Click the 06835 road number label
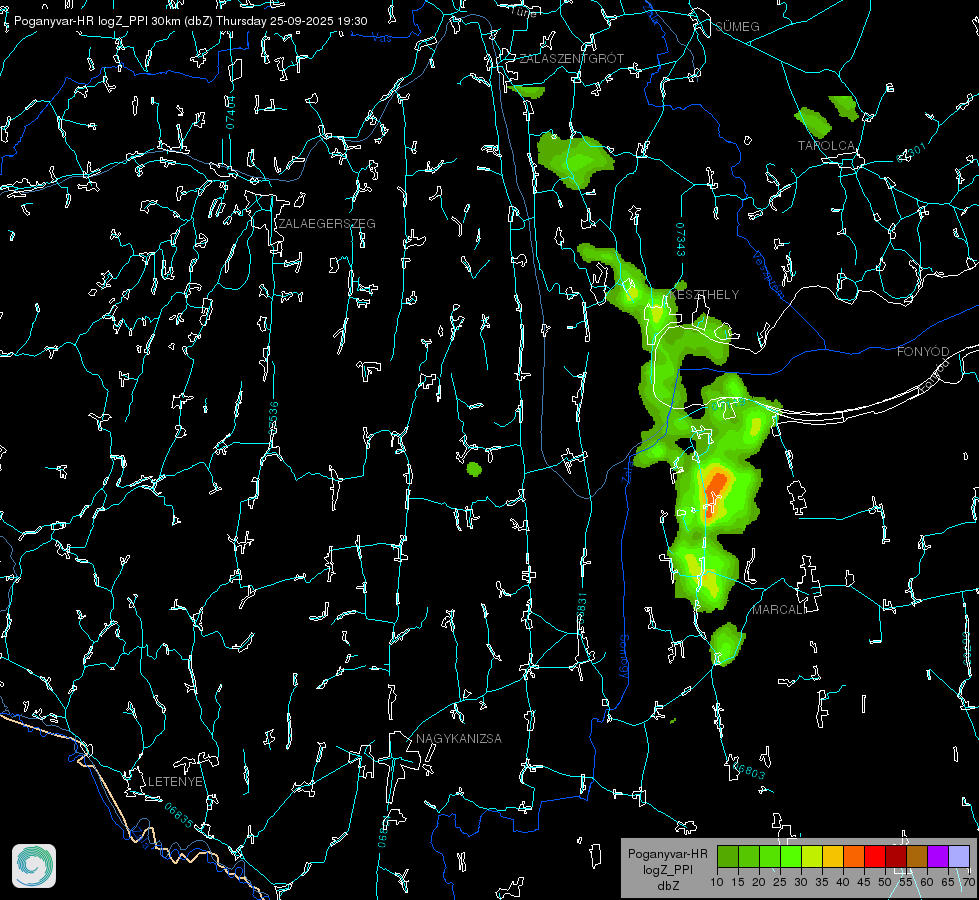The image size is (979, 900). pyautogui.click(x=179, y=815)
